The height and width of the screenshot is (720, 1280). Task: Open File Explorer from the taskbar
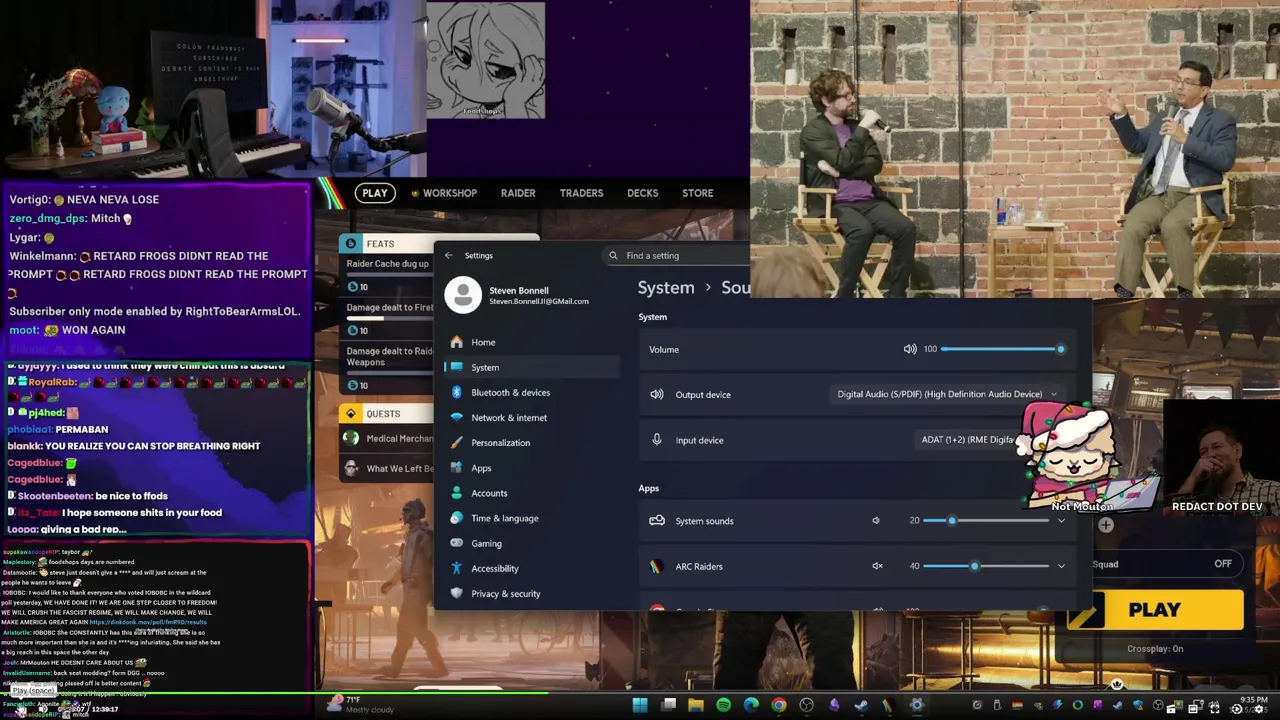(x=696, y=705)
